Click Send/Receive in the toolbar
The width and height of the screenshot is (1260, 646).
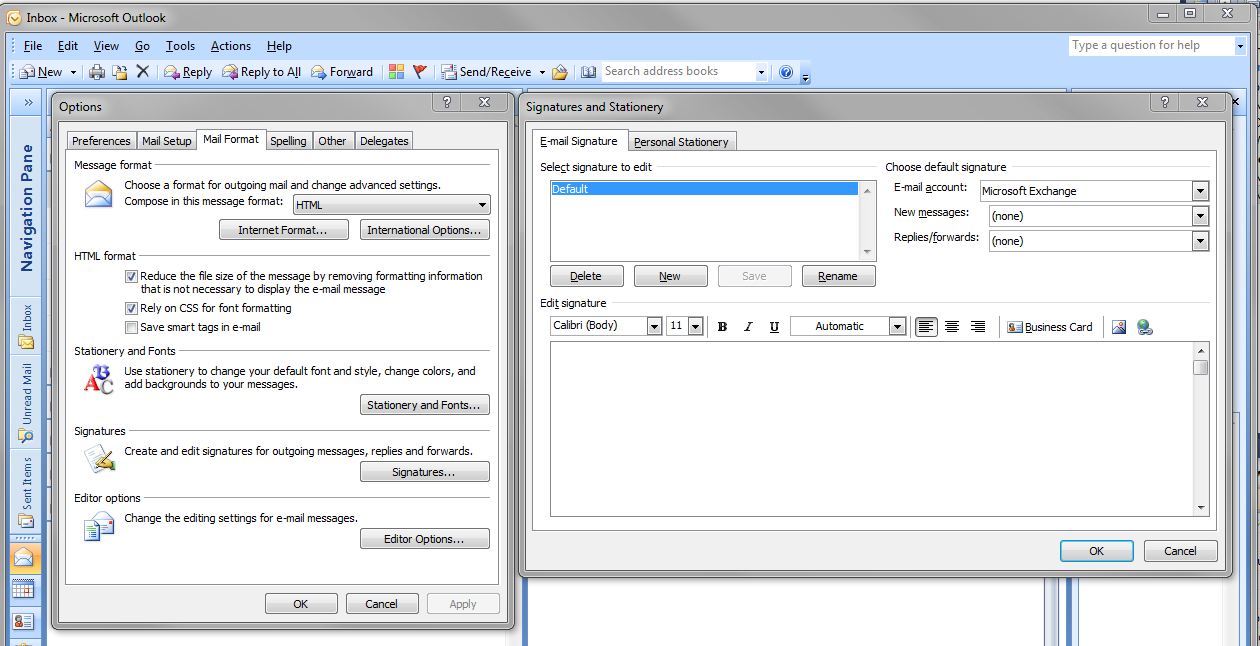[487, 72]
